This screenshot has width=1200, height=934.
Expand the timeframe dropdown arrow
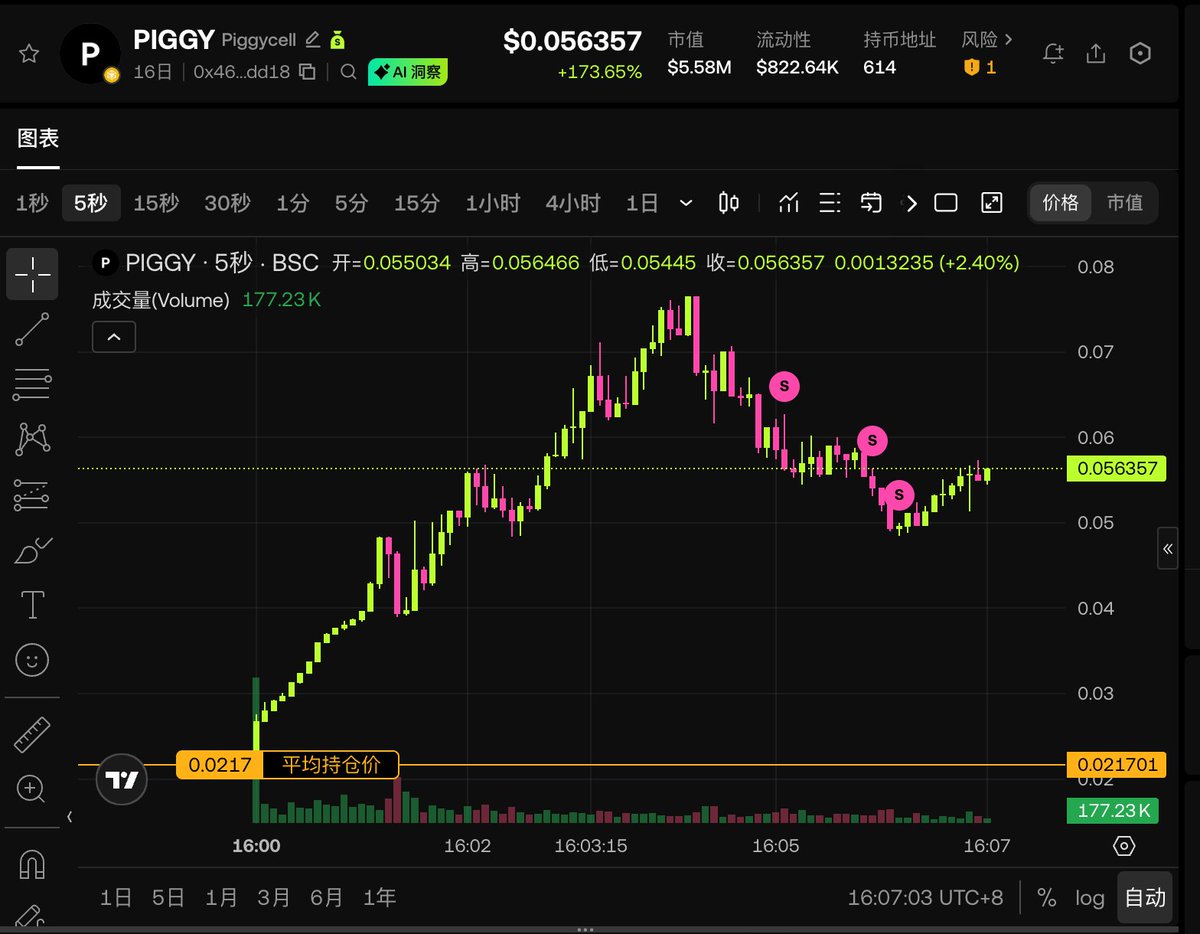click(x=686, y=203)
